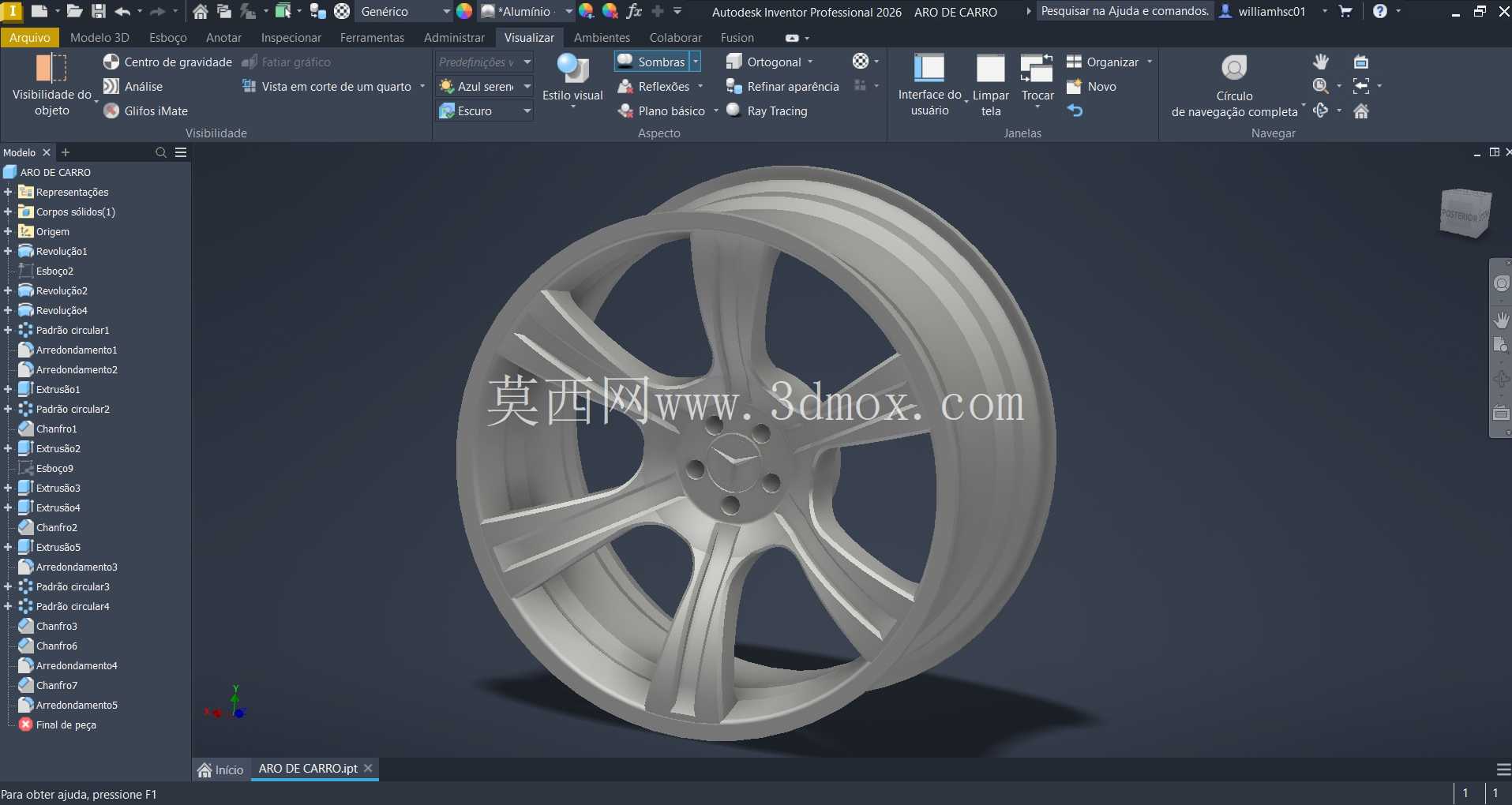Click the Centro de gravidade icon
The height and width of the screenshot is (805, 1512).
pyautogui.click(x=111, y=62)
